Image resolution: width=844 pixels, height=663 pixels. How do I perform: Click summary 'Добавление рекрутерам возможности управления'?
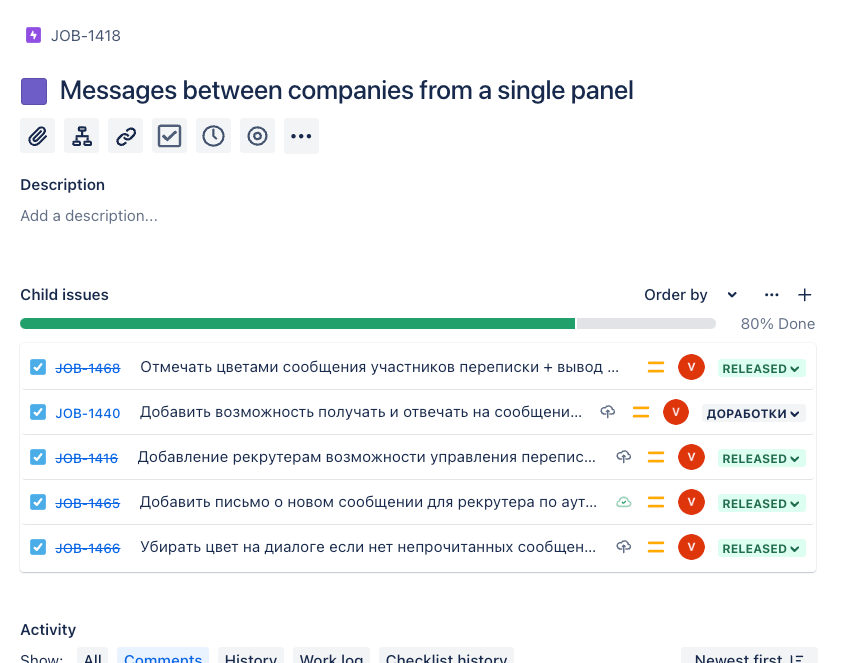point(367,457)
